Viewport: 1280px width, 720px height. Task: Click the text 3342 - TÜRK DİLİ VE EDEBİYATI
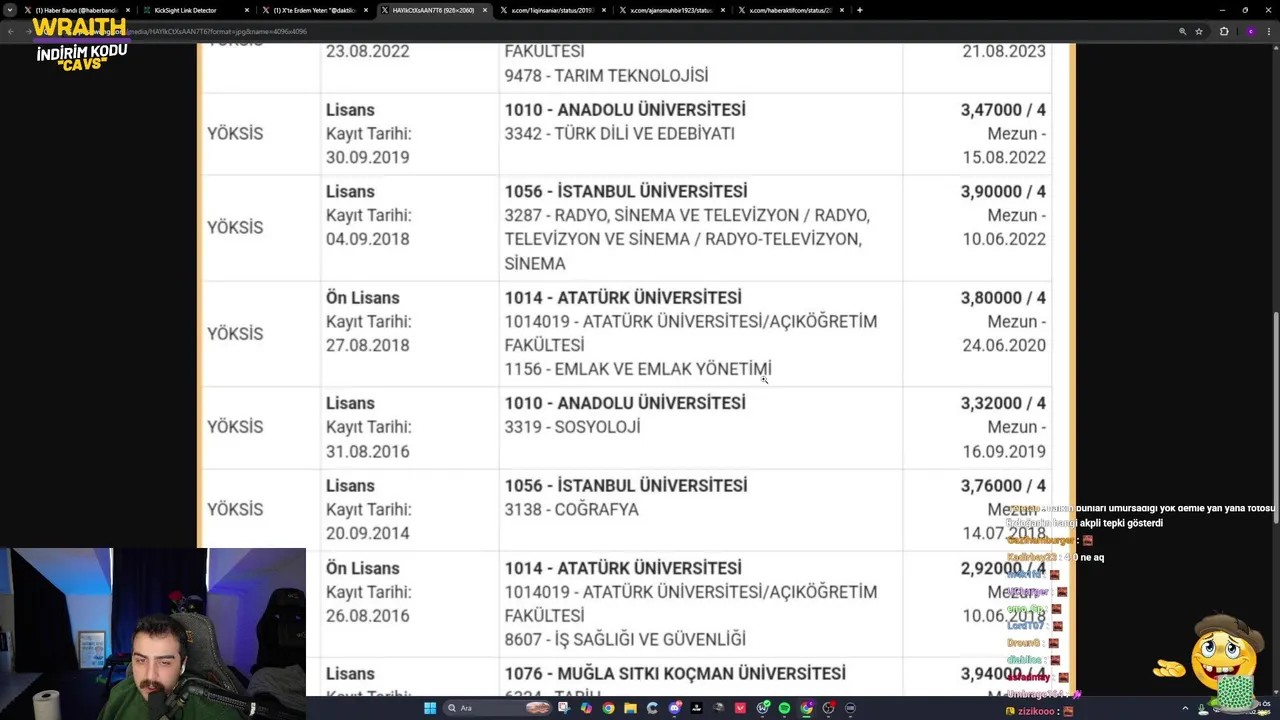pos(619,133)
